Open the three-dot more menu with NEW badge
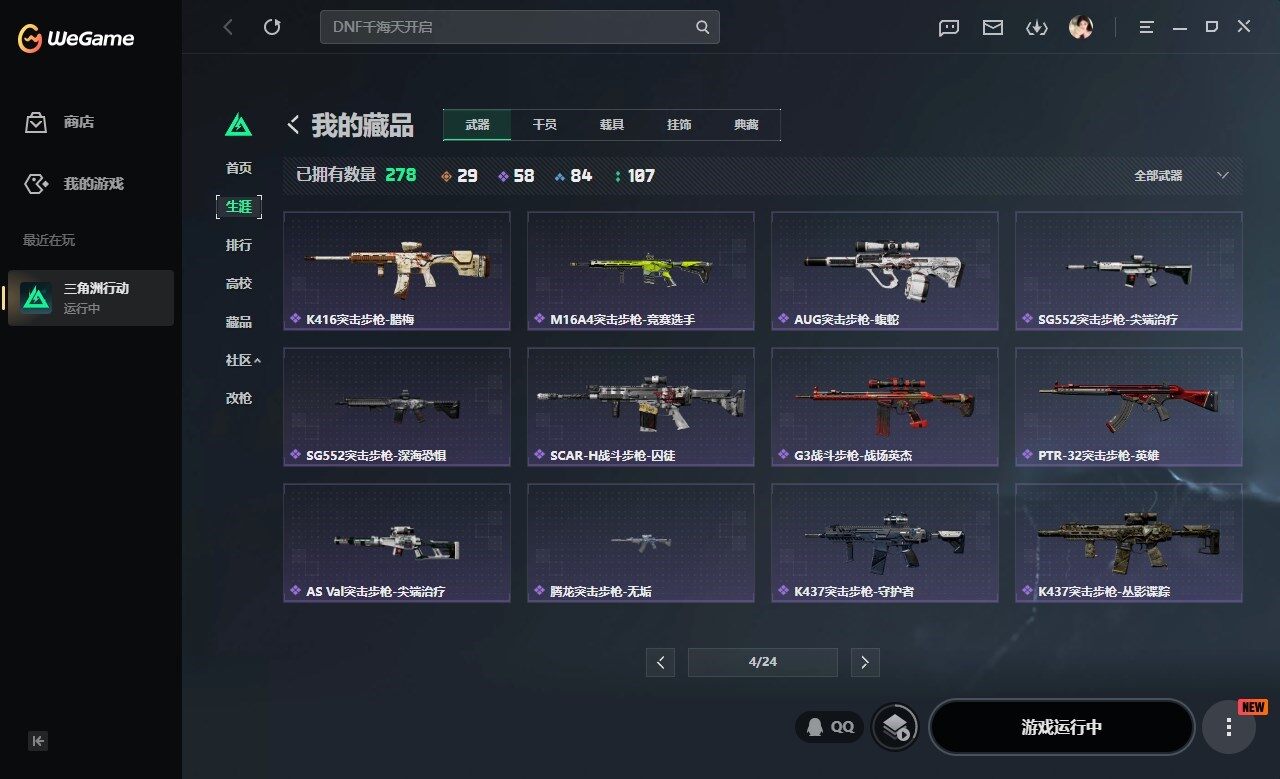This screenshot has width=1280, height=779. pyautogui.click(x=1229, y=727)
